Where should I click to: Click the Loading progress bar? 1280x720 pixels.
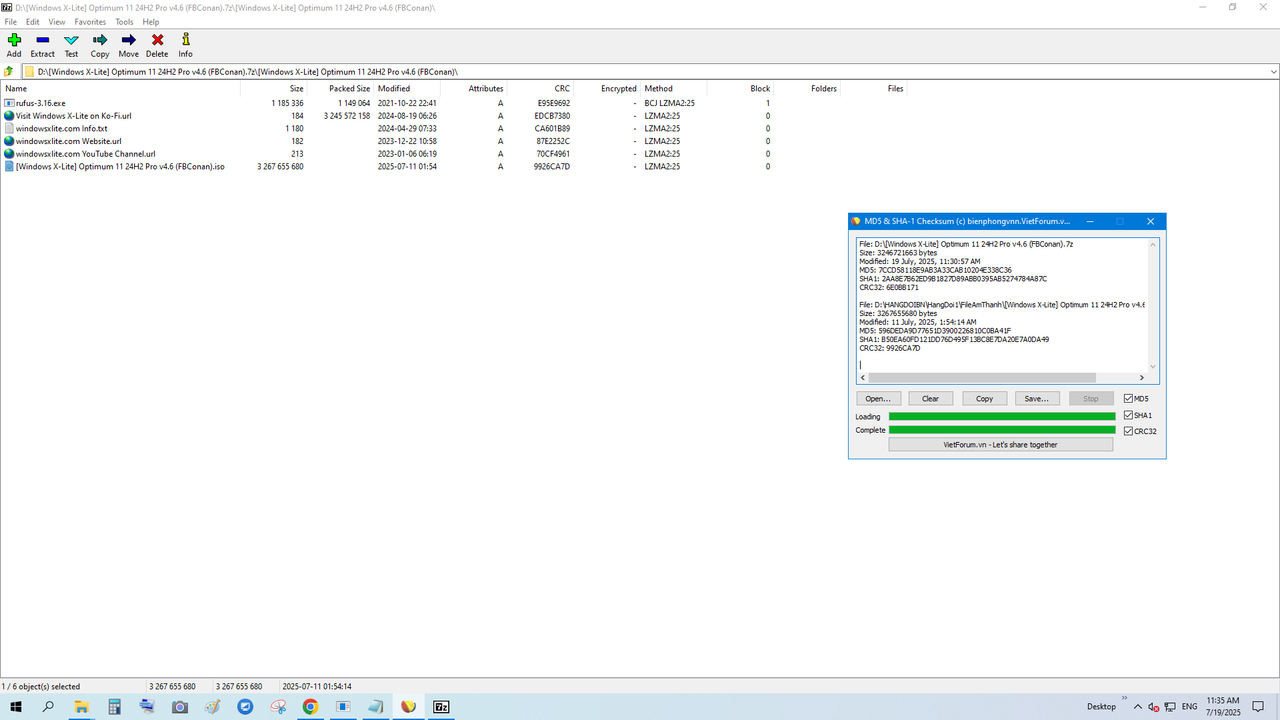click(x=1000, y=416)
